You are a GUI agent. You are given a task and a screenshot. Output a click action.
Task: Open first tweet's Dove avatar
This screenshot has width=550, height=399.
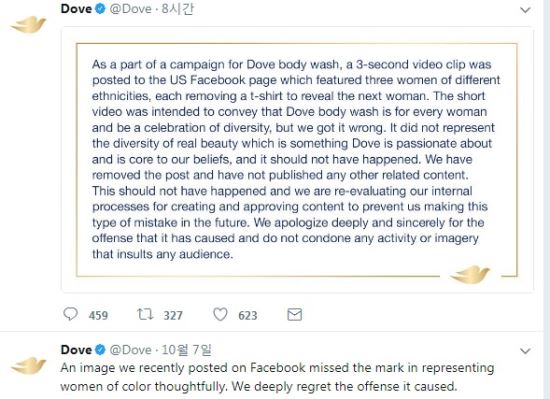click(x=28, y=25)
